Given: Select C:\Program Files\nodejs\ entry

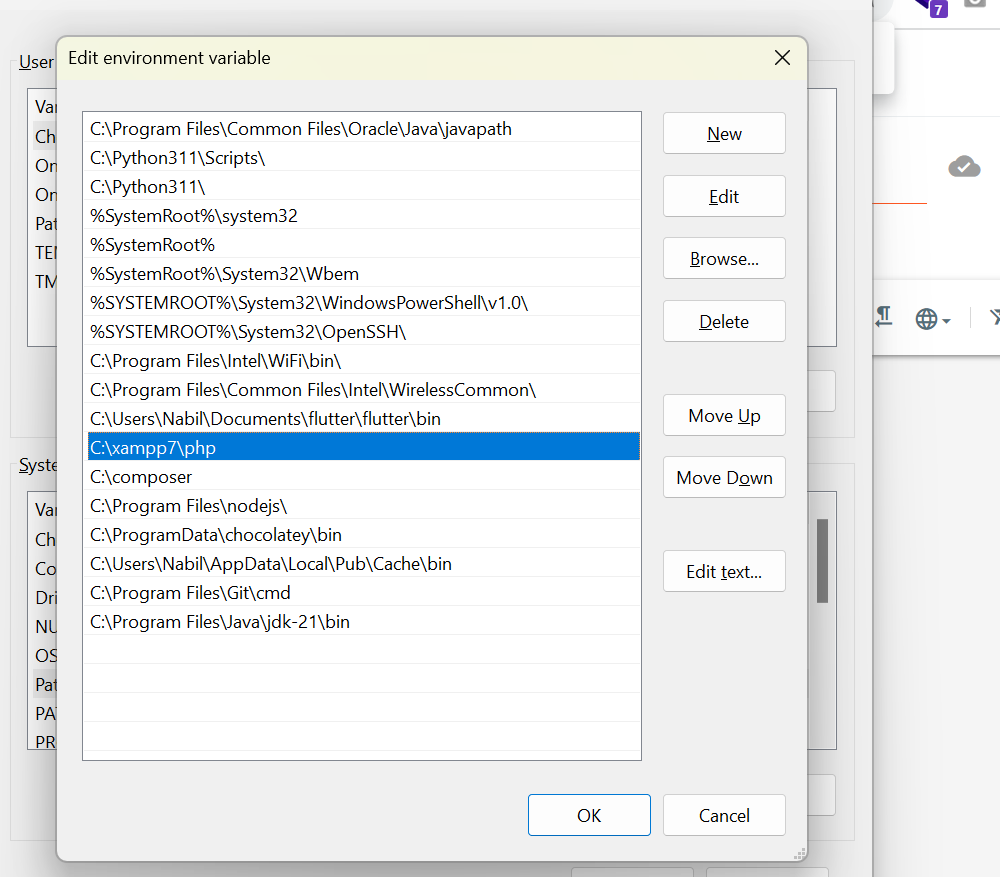Looking at the screenshot, I should tap(364, 506).
